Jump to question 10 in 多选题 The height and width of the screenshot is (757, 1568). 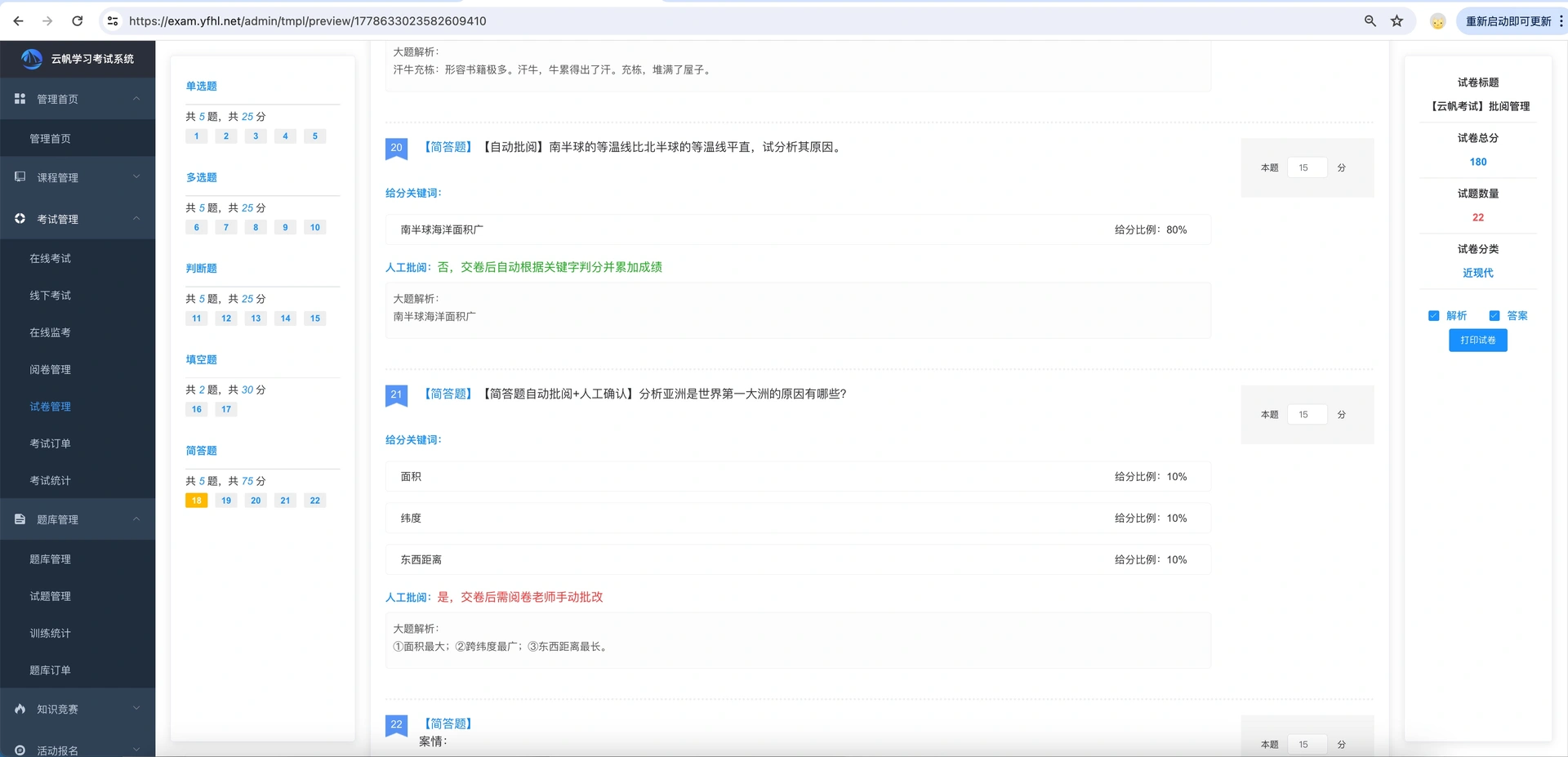pyautogui.click(x=315, y=228)
